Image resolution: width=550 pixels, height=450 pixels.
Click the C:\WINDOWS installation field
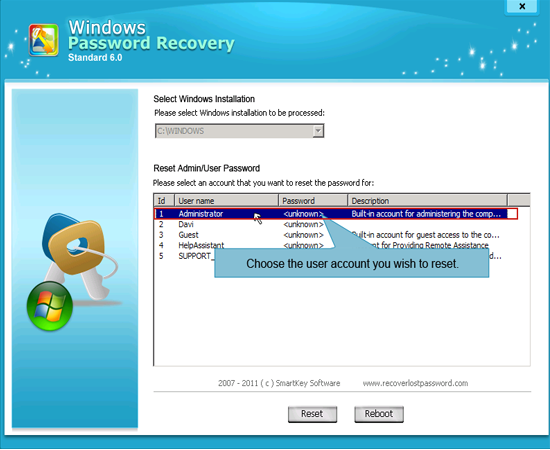pyautogui.click(x=239, y=131)
